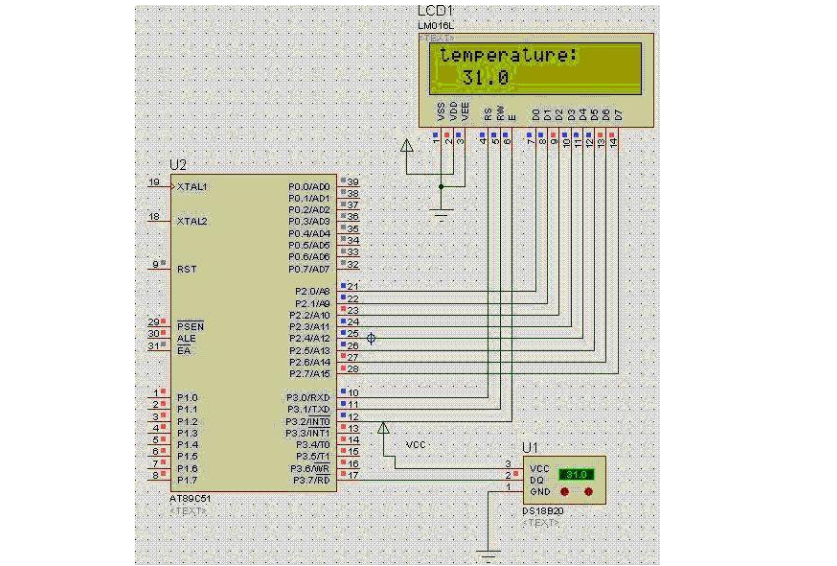Click pin number 39 on the AT89C51

353,182
